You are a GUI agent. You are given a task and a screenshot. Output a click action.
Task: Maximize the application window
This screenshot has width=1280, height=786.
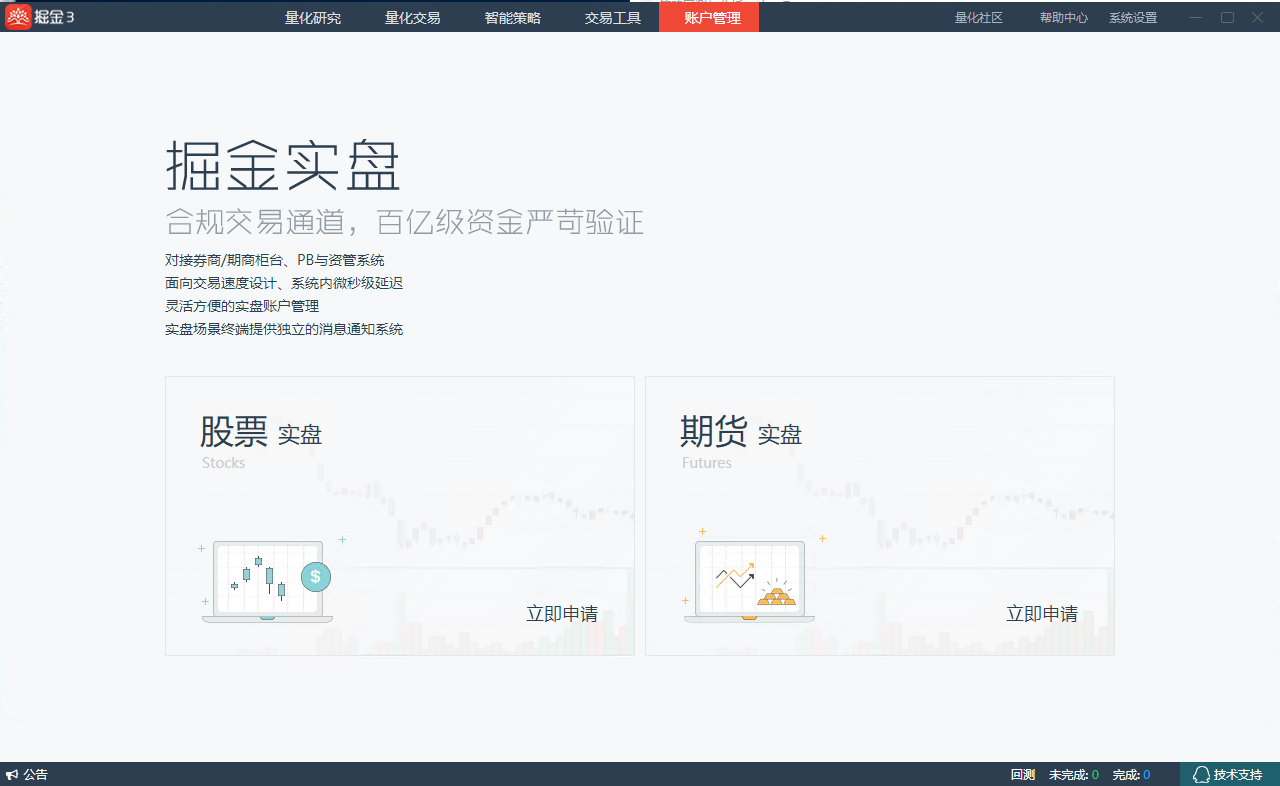pos(1227,18)
